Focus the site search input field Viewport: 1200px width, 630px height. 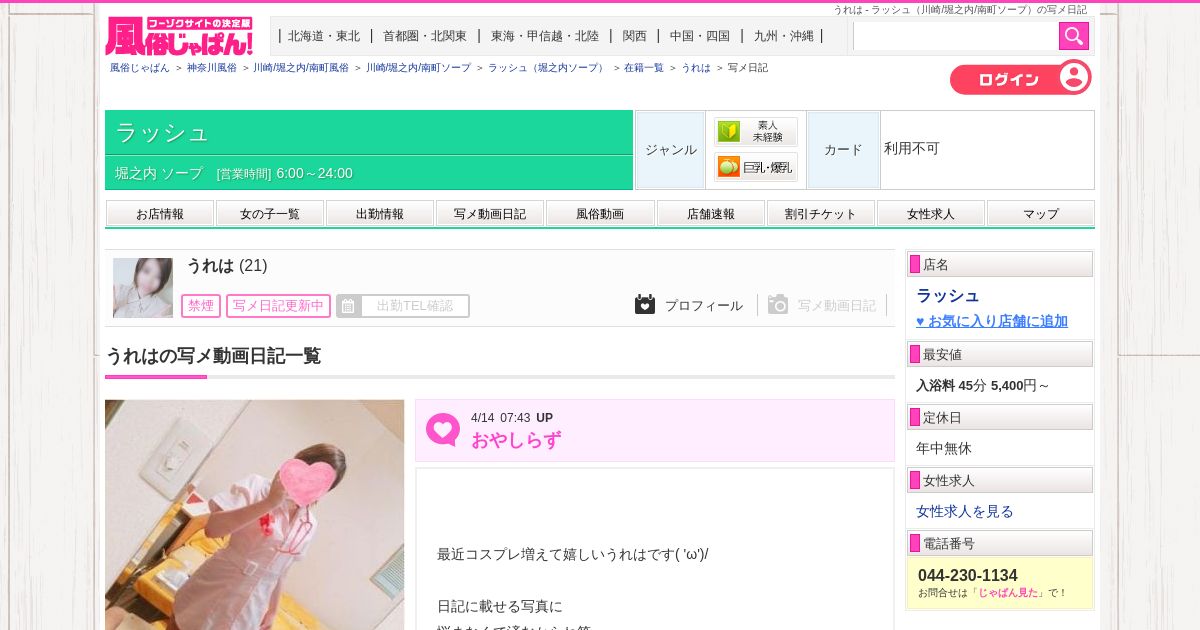956,36
